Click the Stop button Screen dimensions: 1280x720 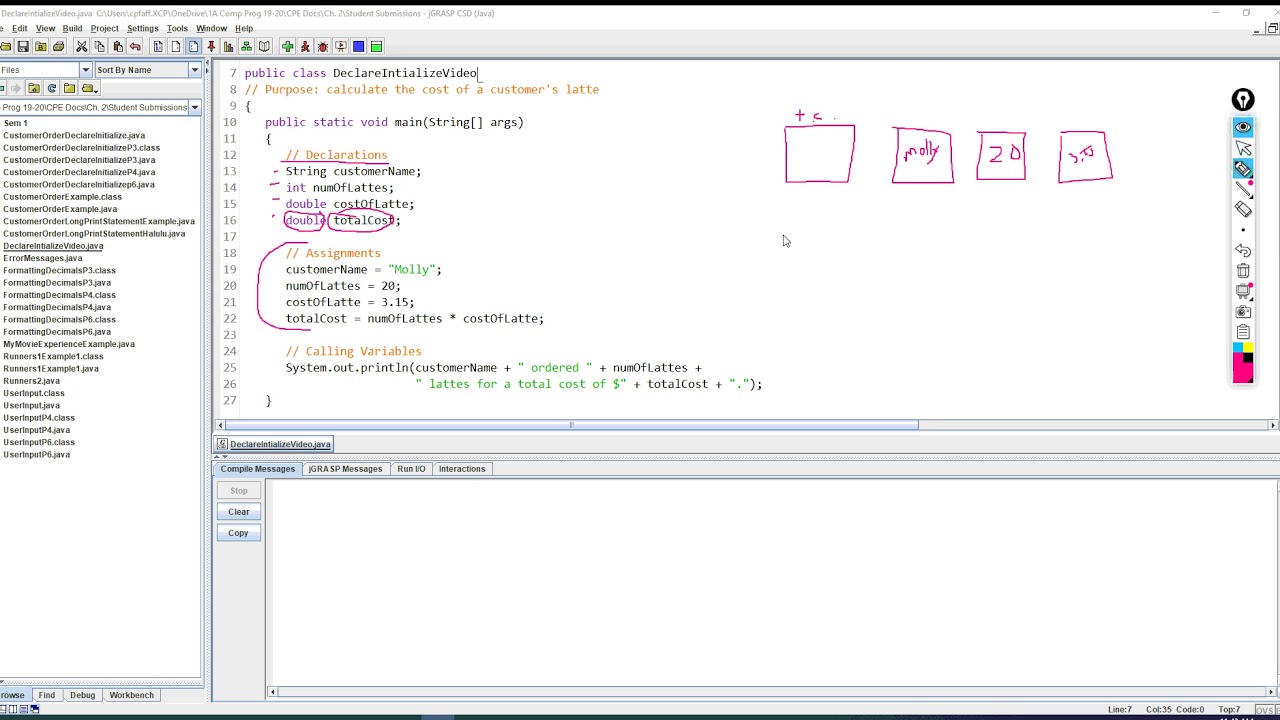[x=238, y=491]
